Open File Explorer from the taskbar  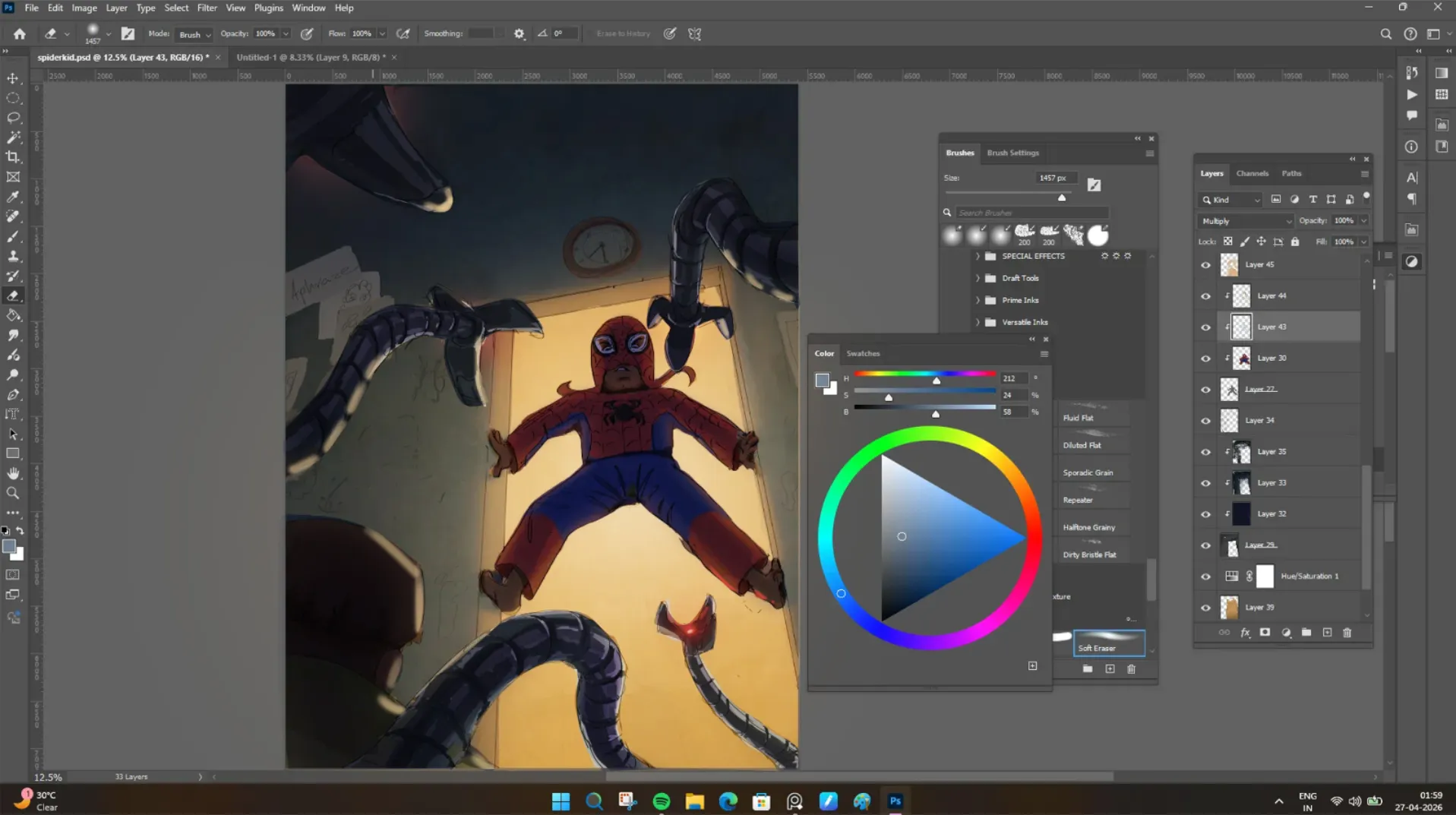tap(695, 801)
